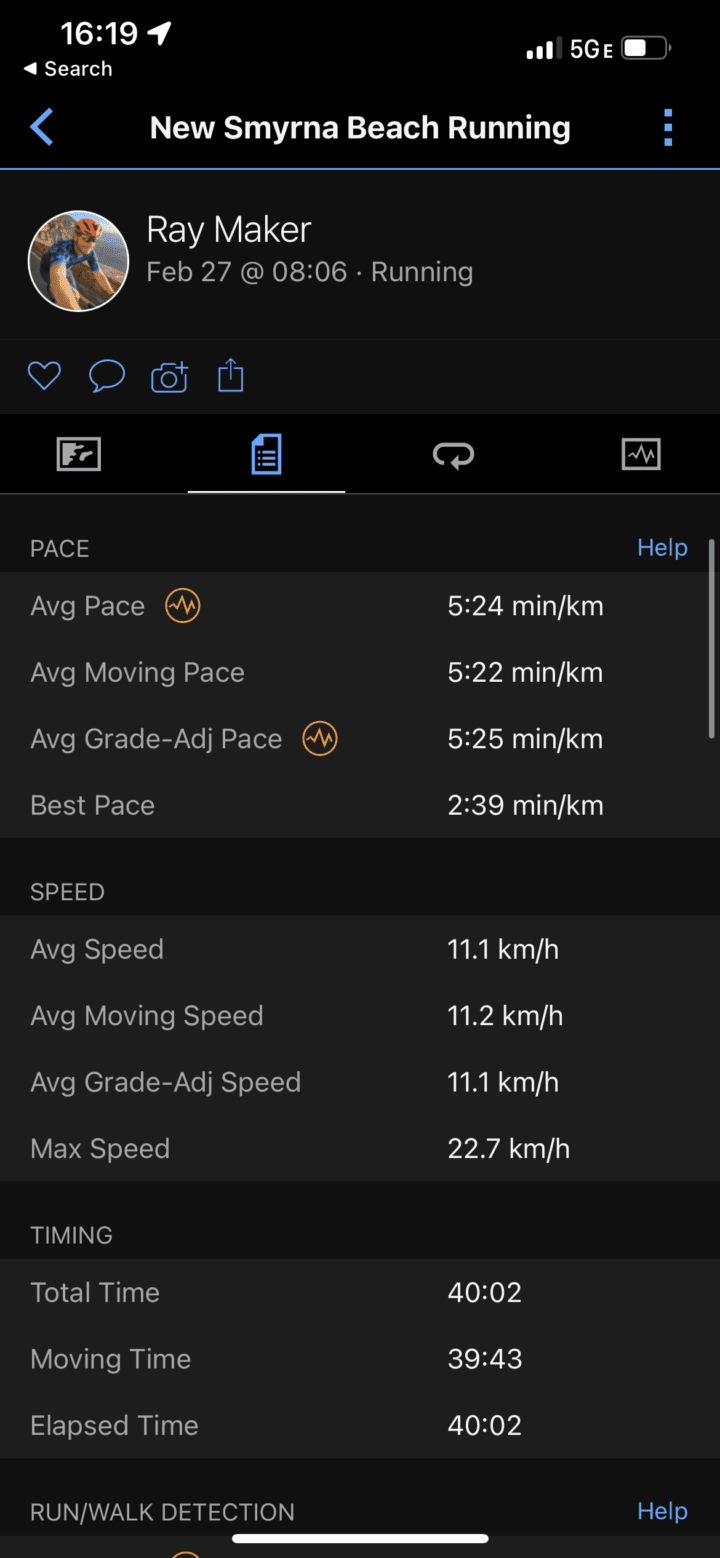Tap the Moving Time row

pos(360,1359)
